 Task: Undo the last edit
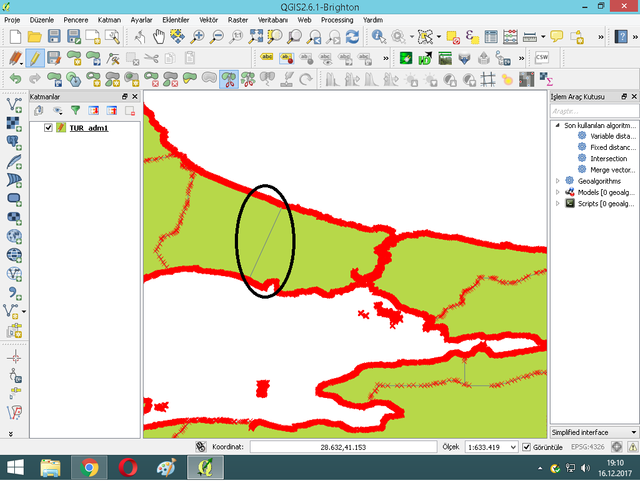[x=16, y=79]
